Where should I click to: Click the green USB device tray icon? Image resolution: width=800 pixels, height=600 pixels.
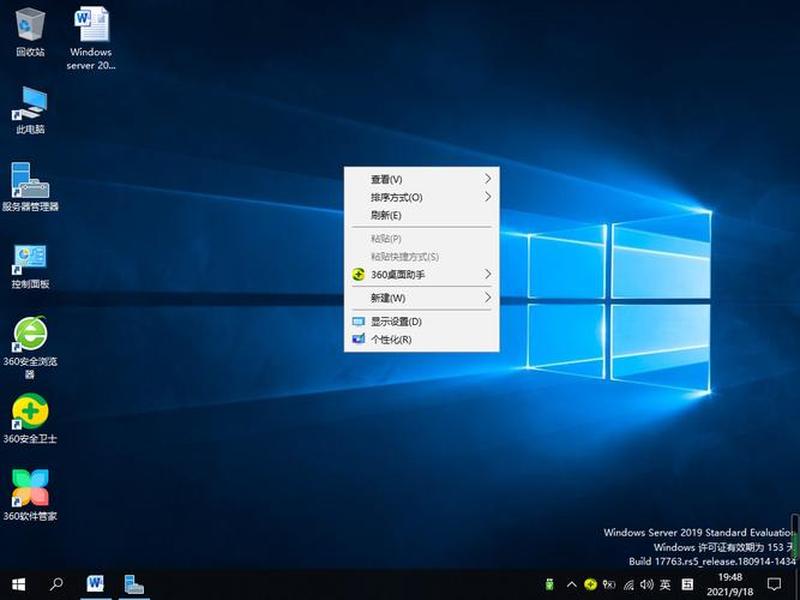pyautogui.click(x=549, y=584)
